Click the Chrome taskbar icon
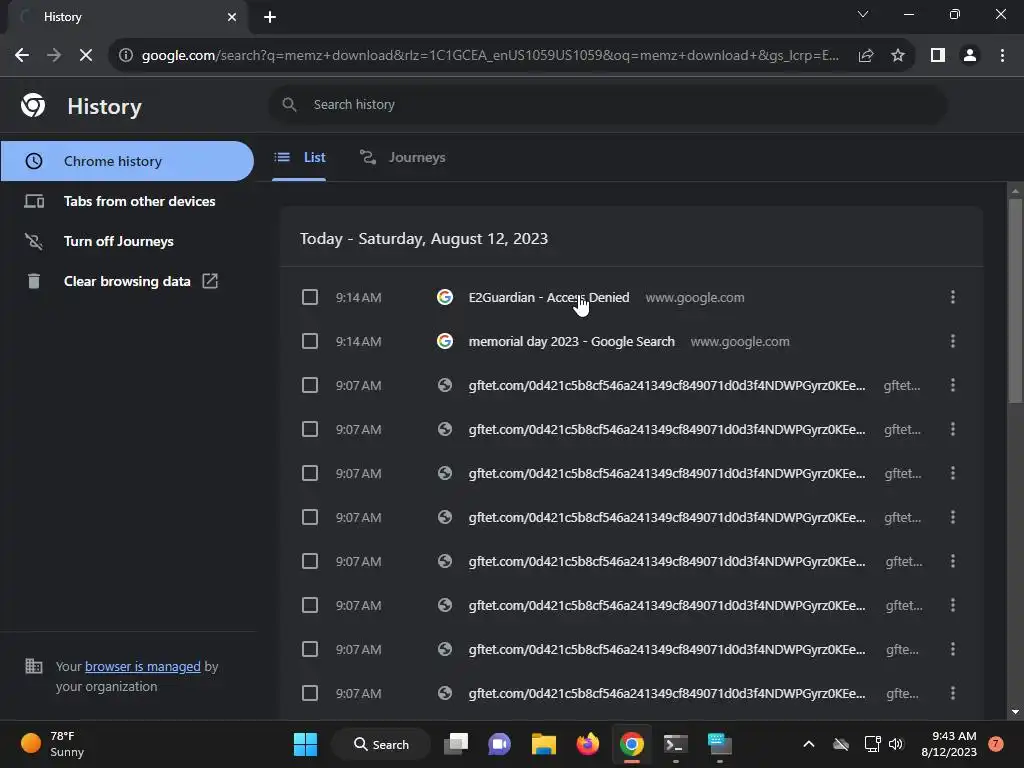The image size is (1024, 768). coord(632,744)
